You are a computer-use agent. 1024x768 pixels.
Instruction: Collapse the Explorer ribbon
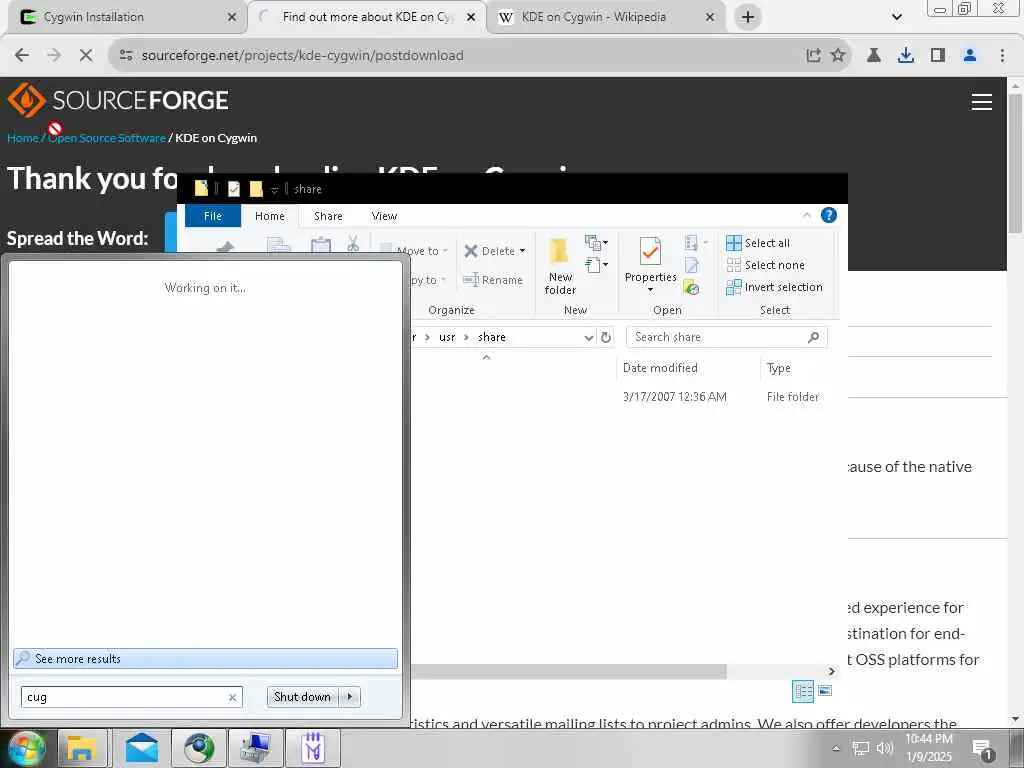coord(807,216)
